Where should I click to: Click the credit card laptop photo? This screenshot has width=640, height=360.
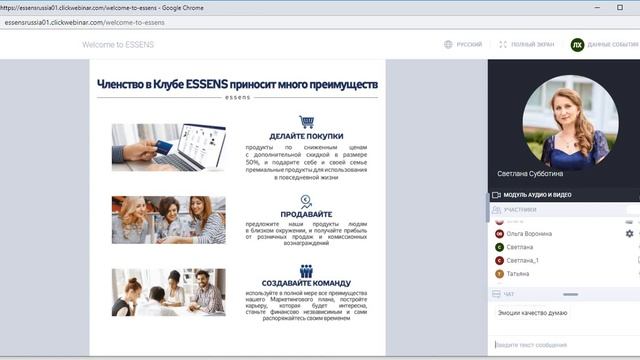(x=169, y=147)
